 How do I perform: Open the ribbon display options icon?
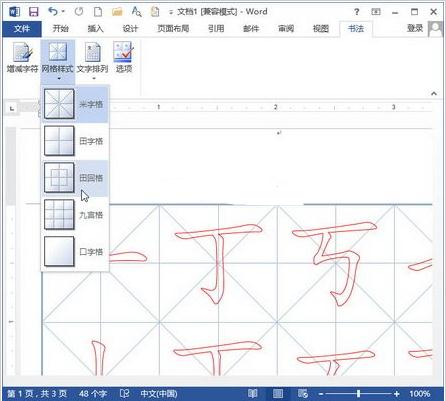pyautogui.click(x=376, y=12)
